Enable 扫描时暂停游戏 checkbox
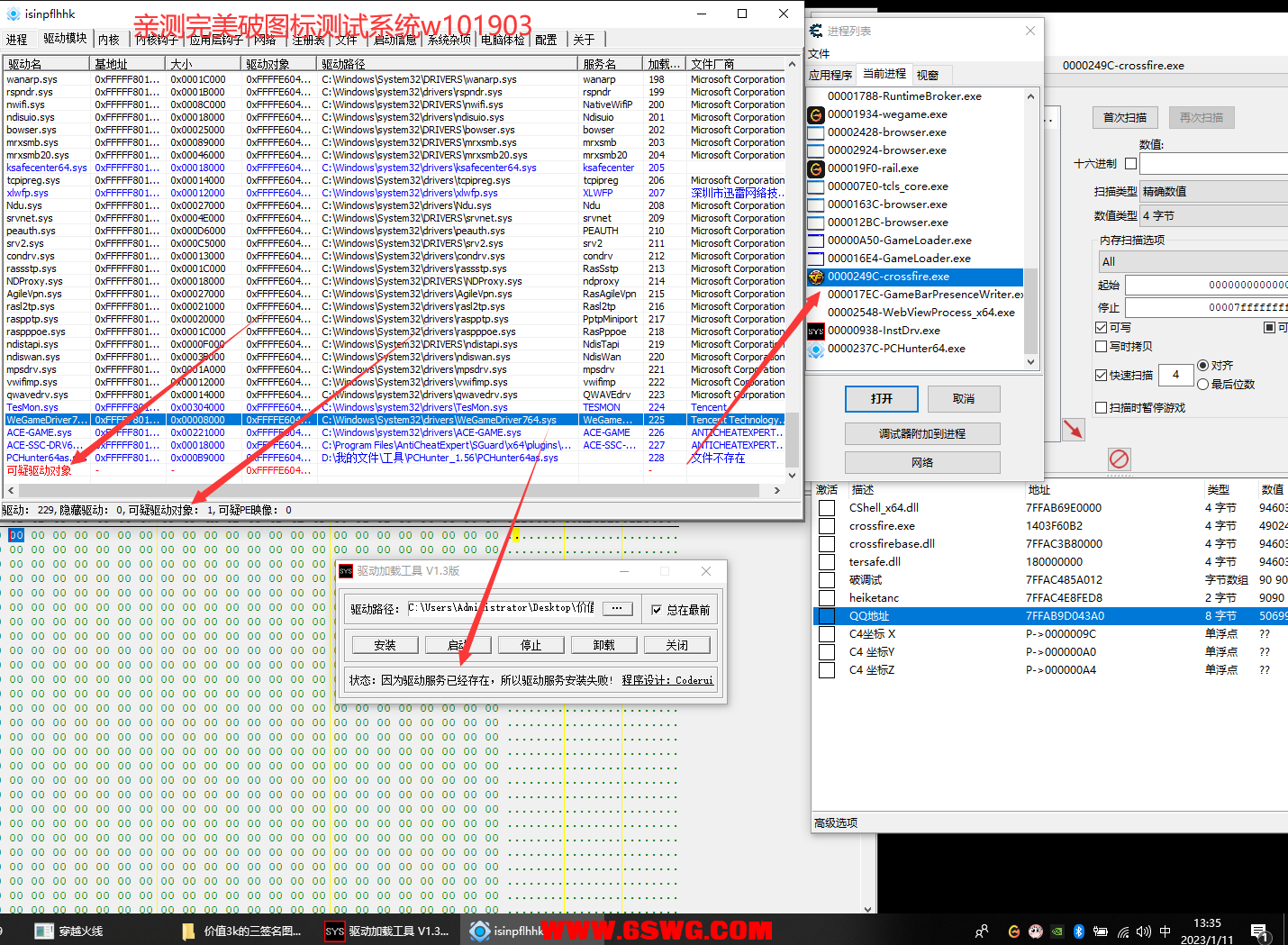Image resolution: width=1288 pixels, height=945 pixels. tap(1101, 408)
